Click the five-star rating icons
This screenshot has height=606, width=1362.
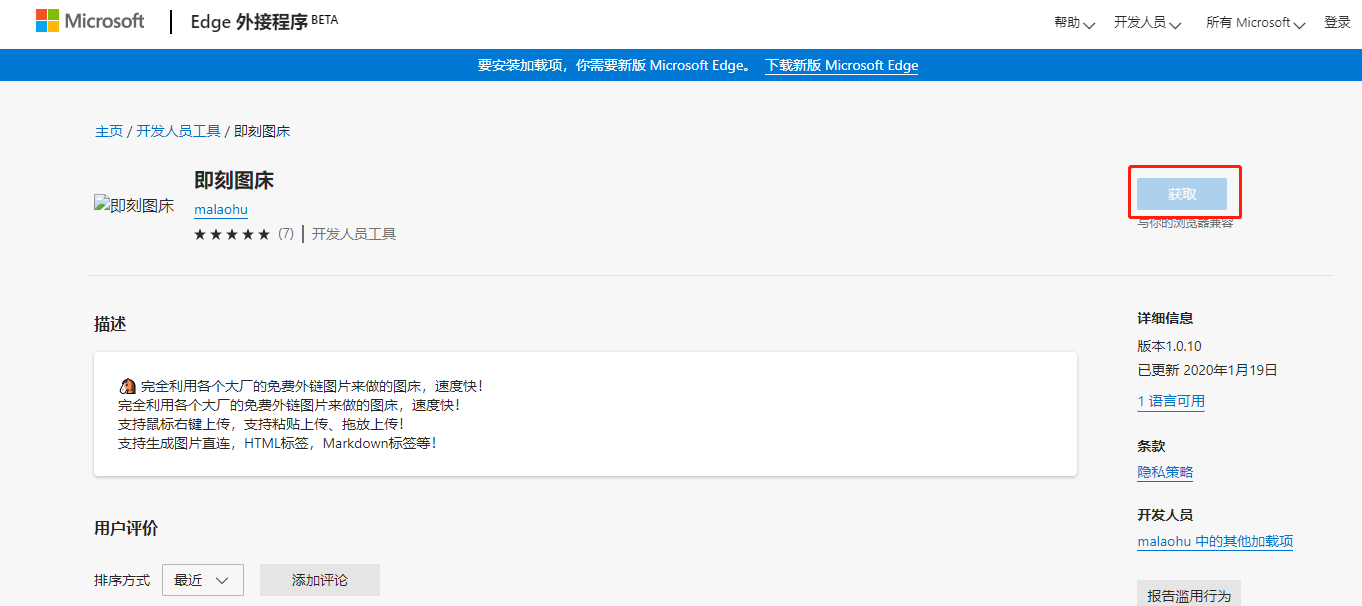click(232, 234)
